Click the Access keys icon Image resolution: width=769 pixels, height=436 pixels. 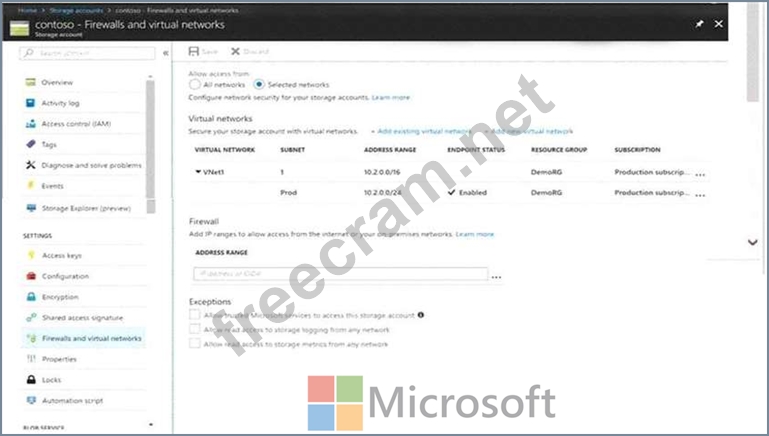[31, 255]
